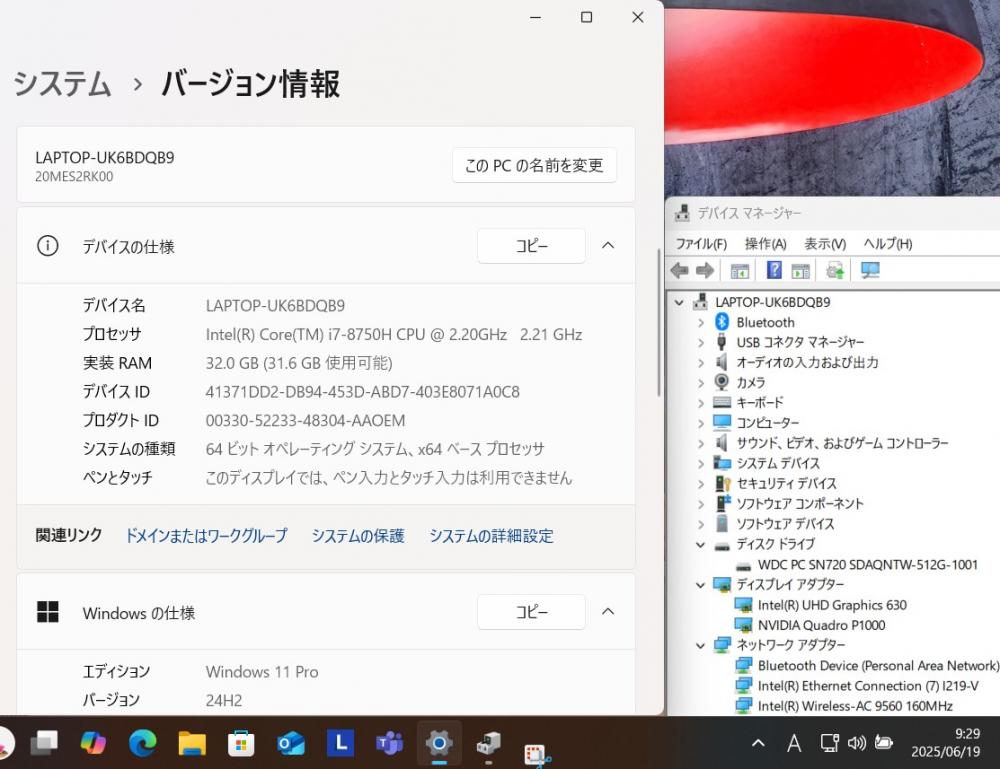The height and width of the screenshot is (769, 1000).
Task: Select the ソフトウェア コンポーネント category
Action: pos(800,504)
